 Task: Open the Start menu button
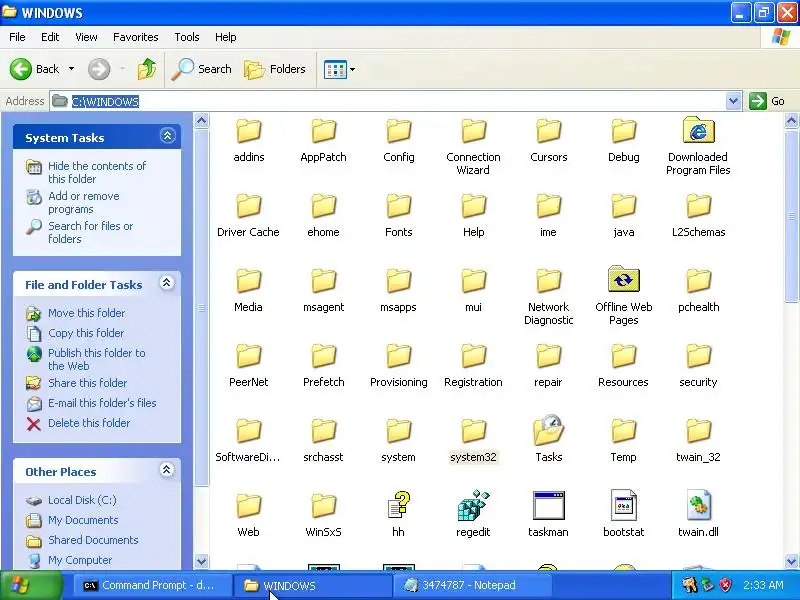(x=31, y=585)
